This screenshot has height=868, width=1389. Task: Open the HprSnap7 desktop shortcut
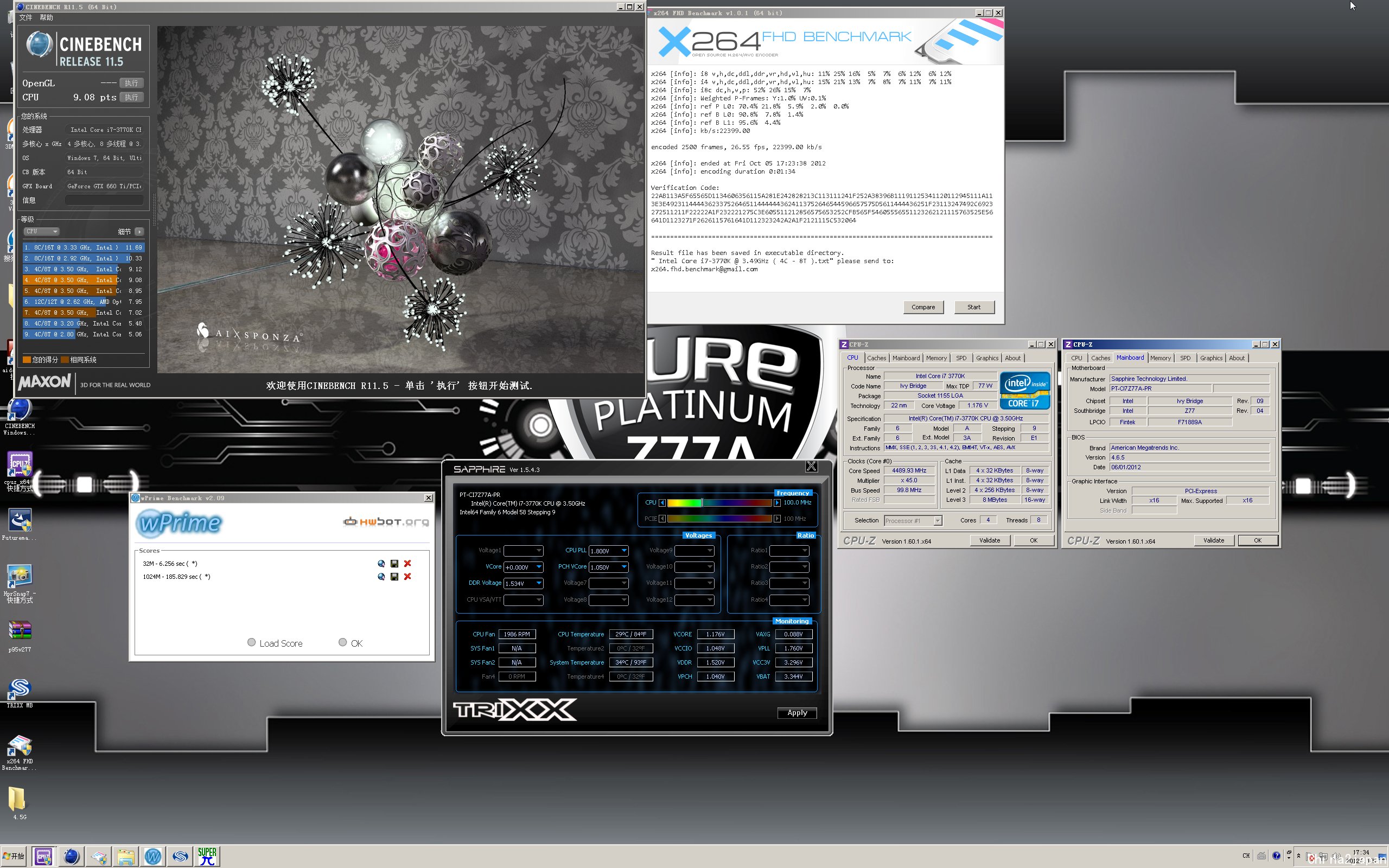(19, 584)
